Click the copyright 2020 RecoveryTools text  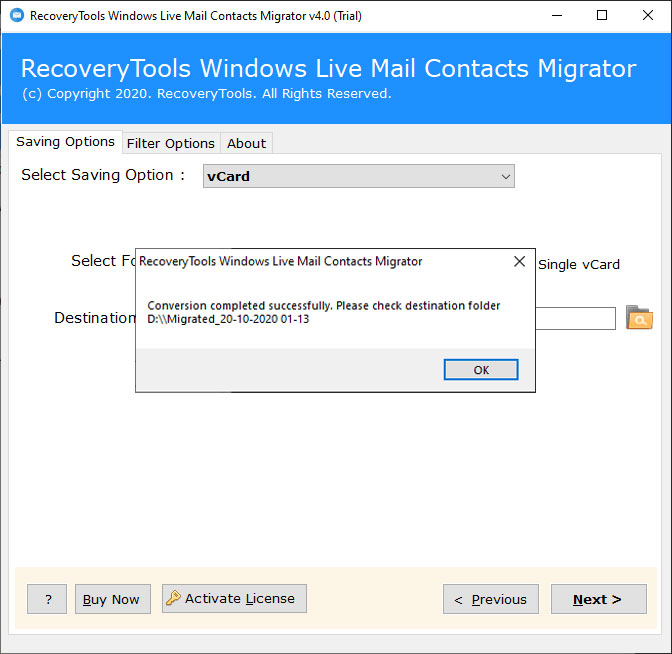tap(207, 94)
